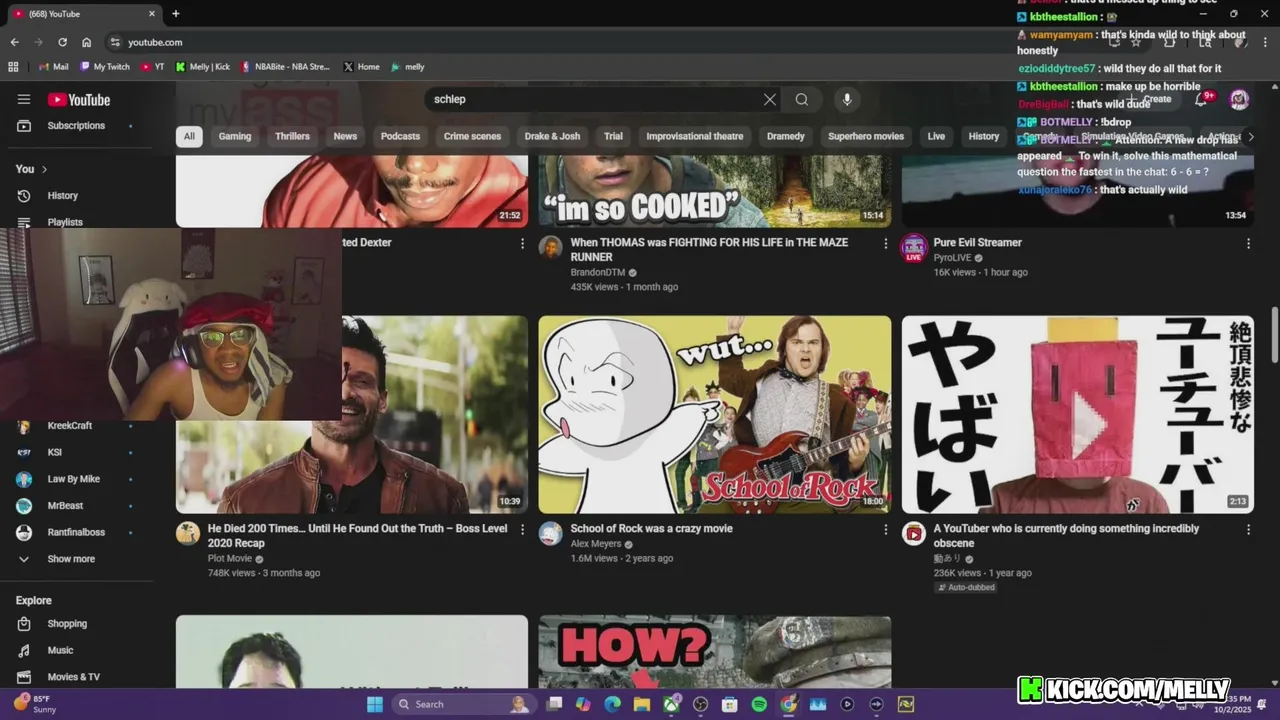Open Spotify from the taskbar

click(759, 704)
